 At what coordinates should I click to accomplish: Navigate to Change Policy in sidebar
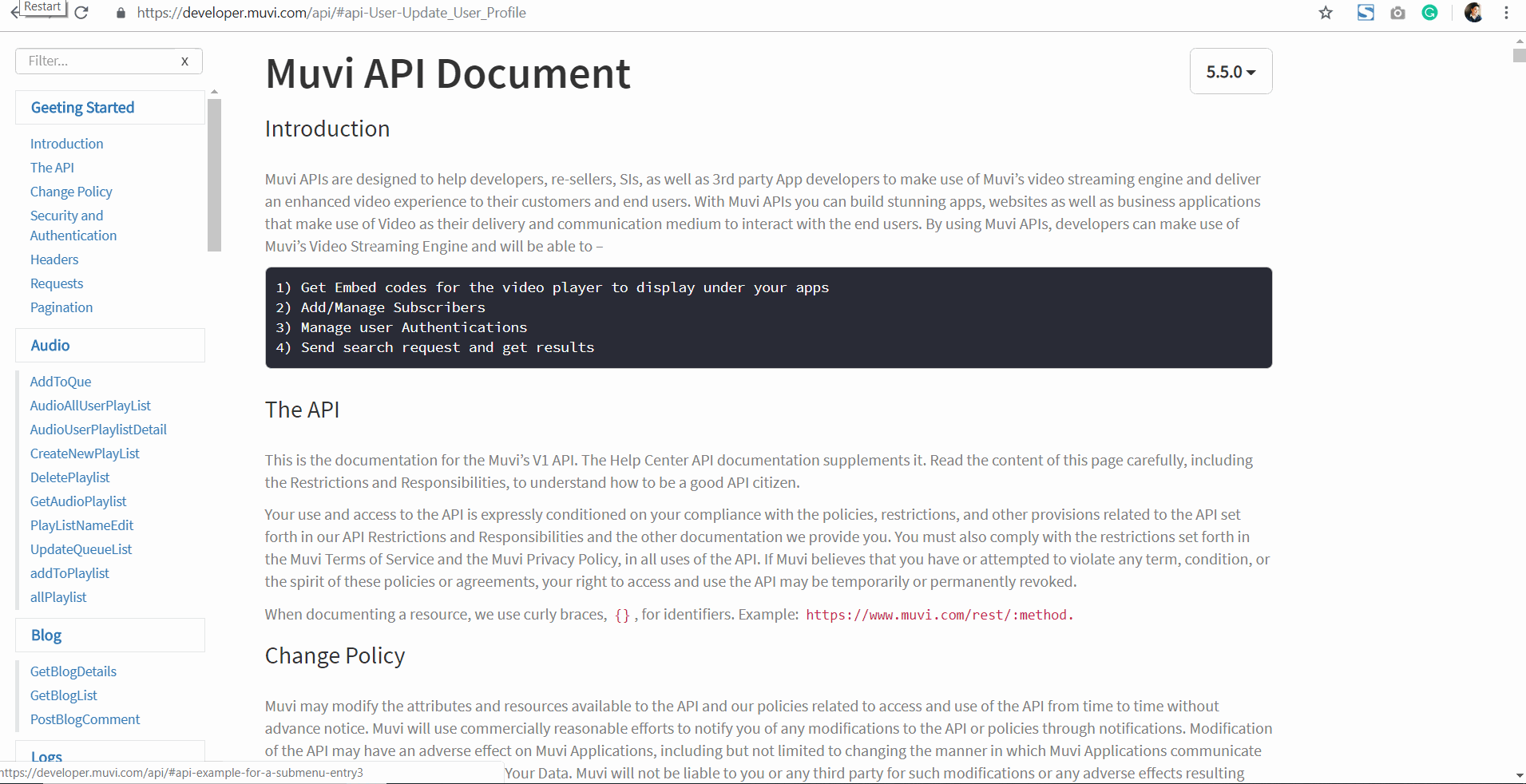tap(71, 192)
